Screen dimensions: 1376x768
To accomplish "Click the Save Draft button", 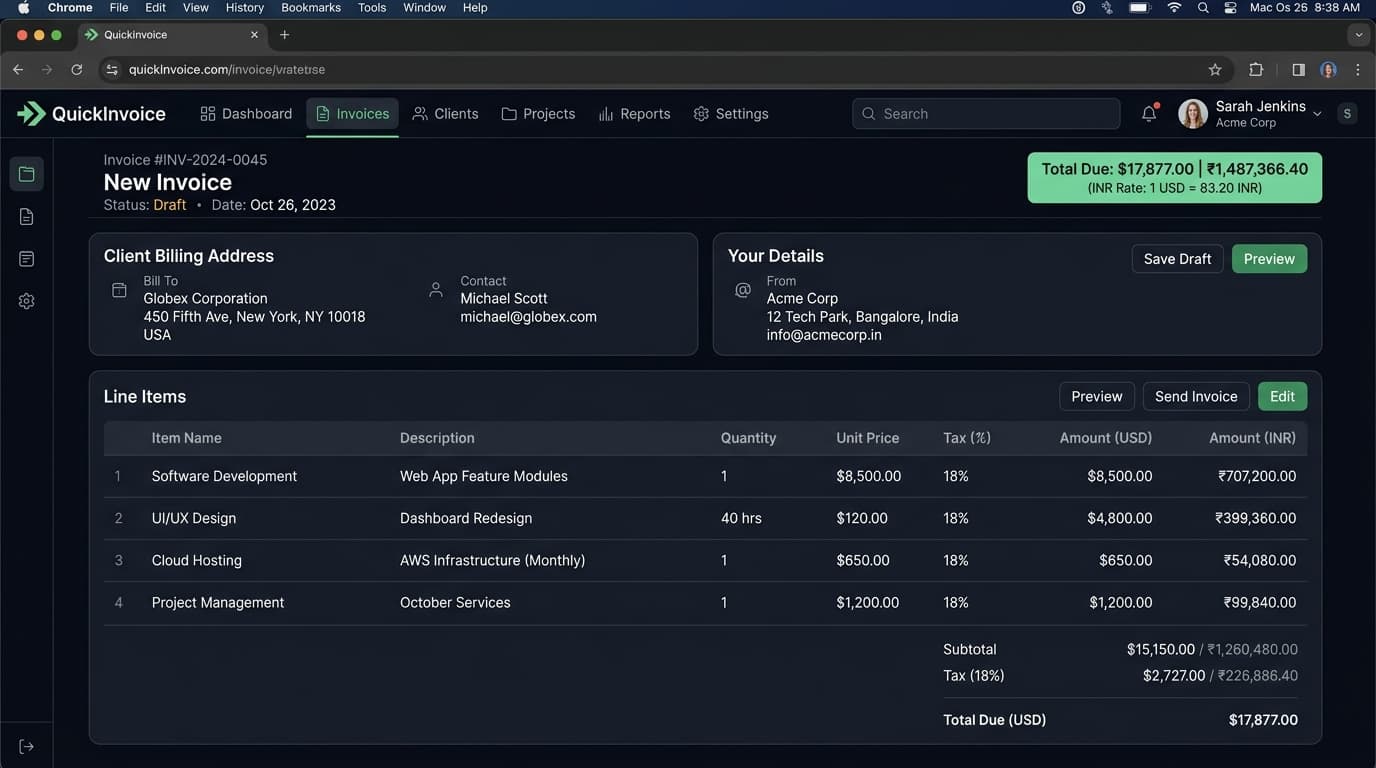I will tap(1177, 259).
